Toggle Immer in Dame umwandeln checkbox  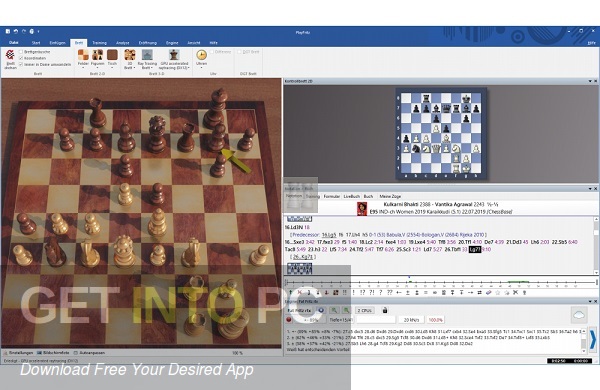21,65
